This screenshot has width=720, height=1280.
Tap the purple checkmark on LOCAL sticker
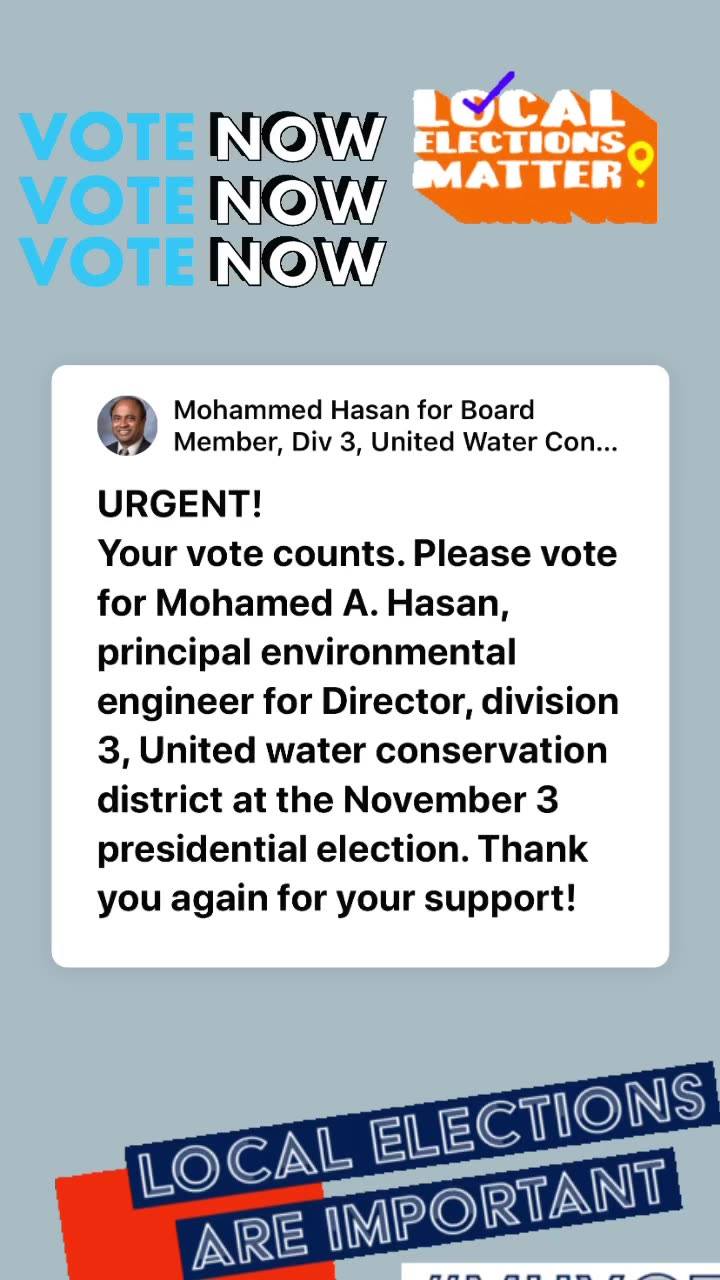[x=488, y=93]
